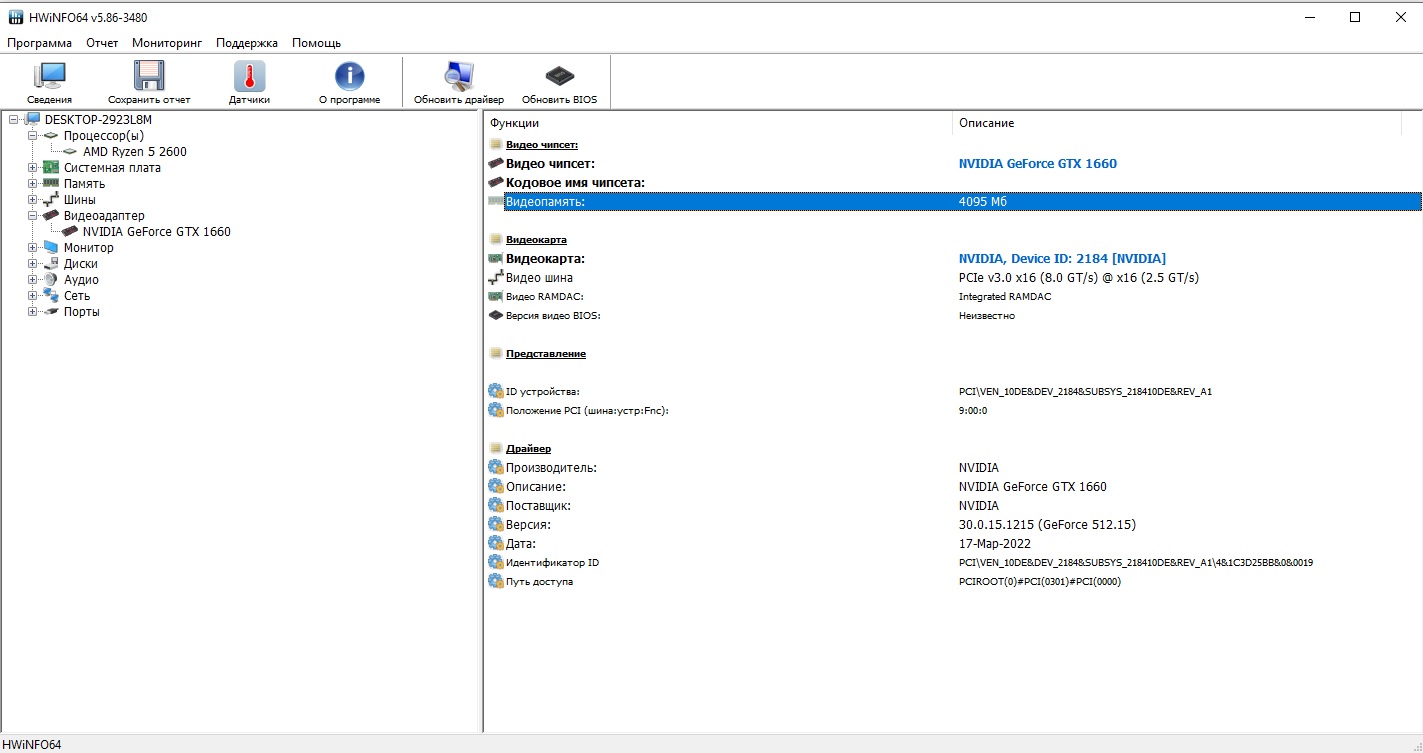The width and height of the screenshot is (1423, 753).
Task: Select AMD Ryzen 5 2600 in the tree
Action: point(135,152)
